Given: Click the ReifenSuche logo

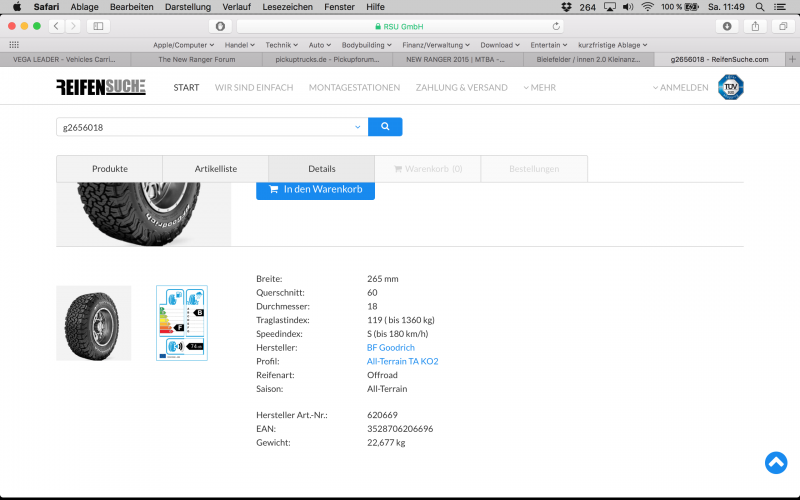Looking at the screenshot, I should (x=101, y=87).
